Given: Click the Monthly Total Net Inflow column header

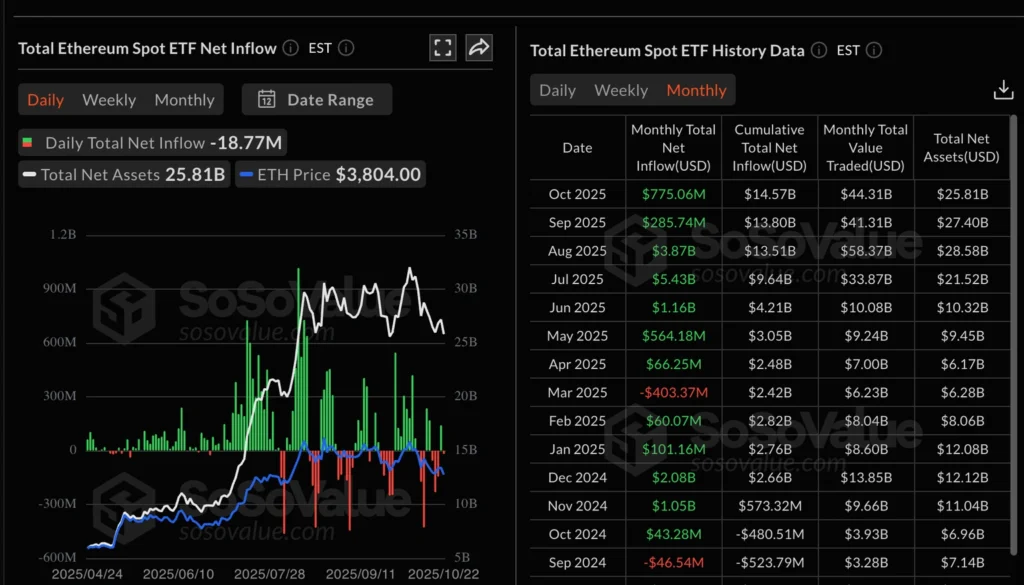Looking at the screenshot, I should coord(673,147).
